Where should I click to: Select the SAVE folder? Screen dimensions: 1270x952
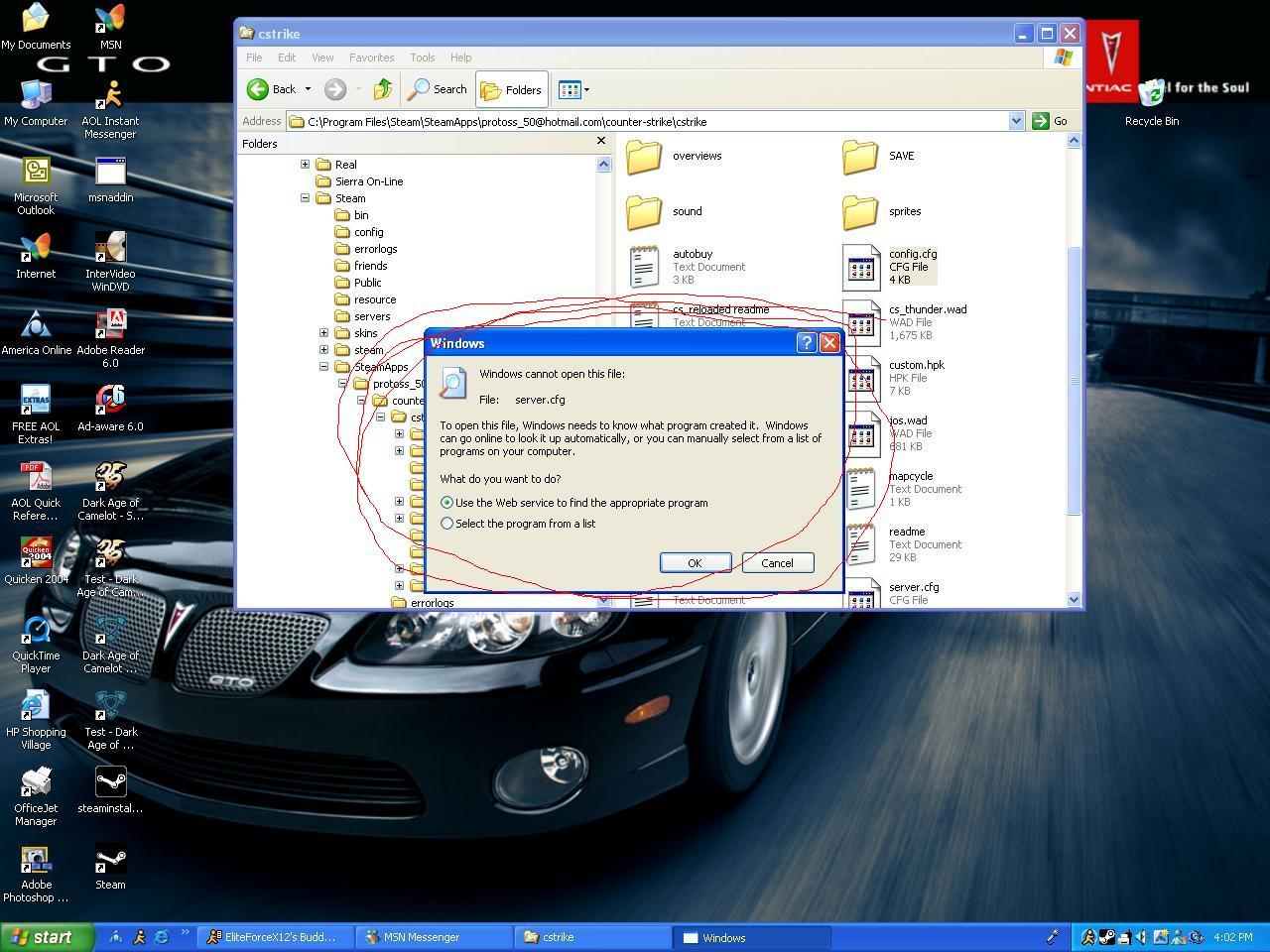879,156
